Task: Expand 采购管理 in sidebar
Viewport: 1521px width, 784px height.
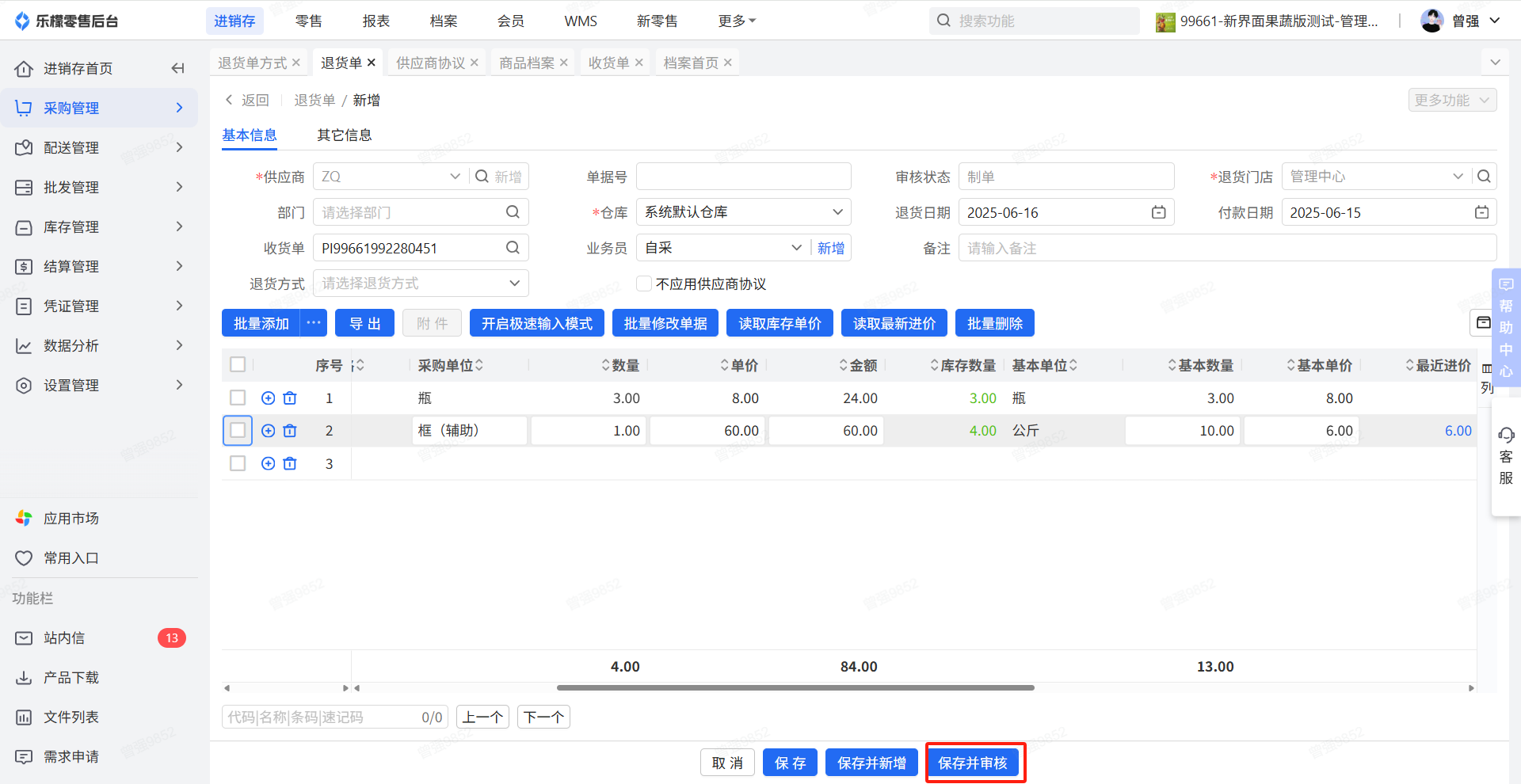Action: click(99, 108)
